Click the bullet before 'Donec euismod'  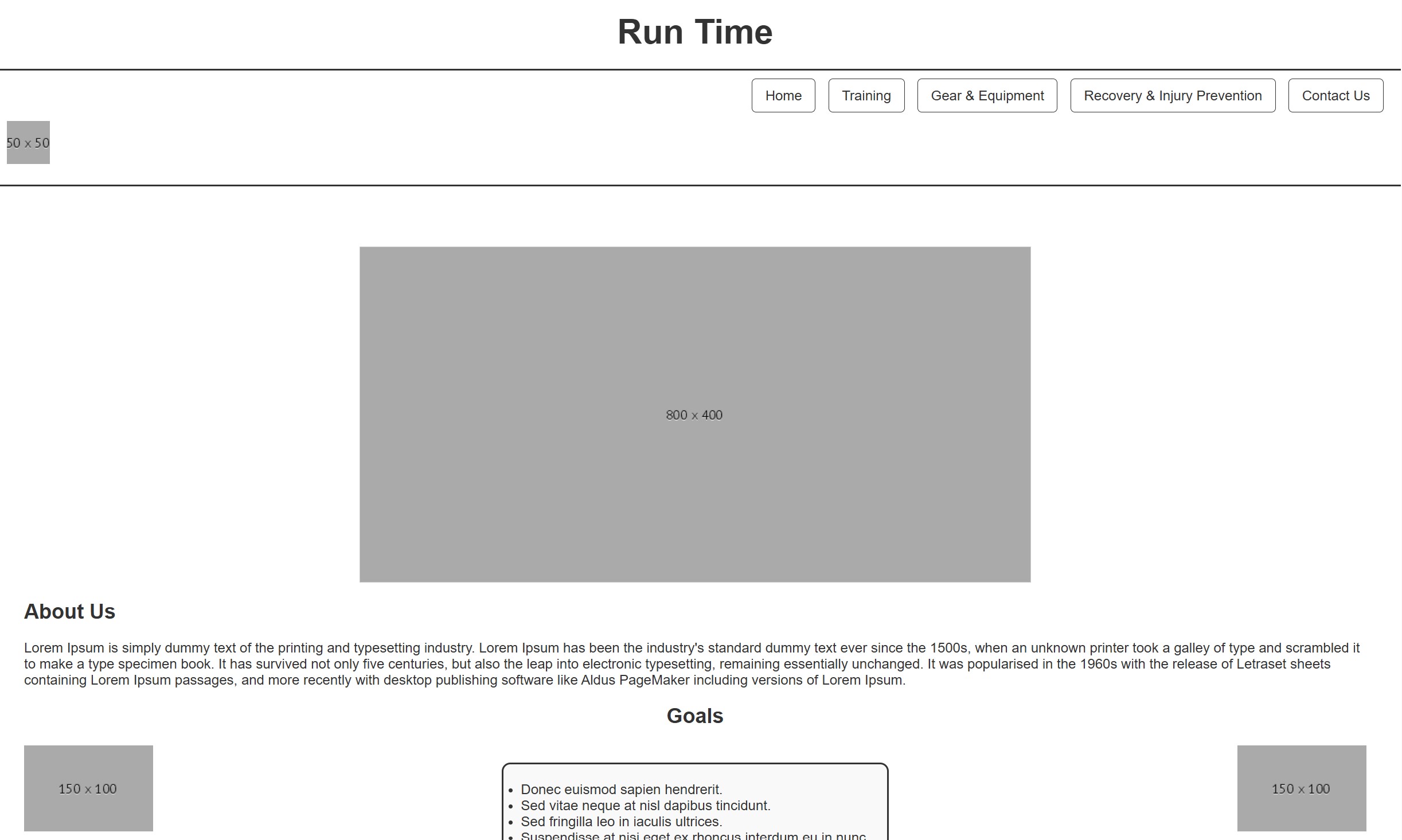click(510, 791)
